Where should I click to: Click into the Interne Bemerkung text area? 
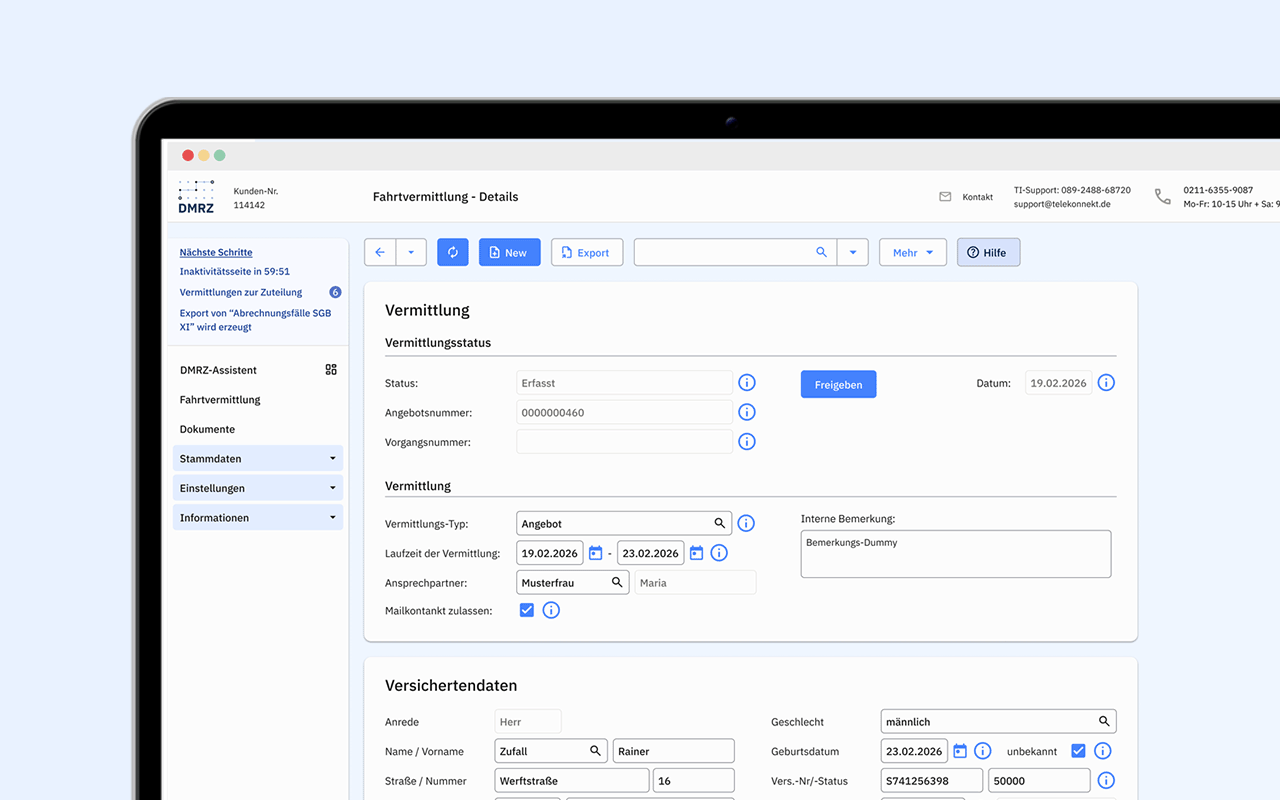(x=955, y=554)
